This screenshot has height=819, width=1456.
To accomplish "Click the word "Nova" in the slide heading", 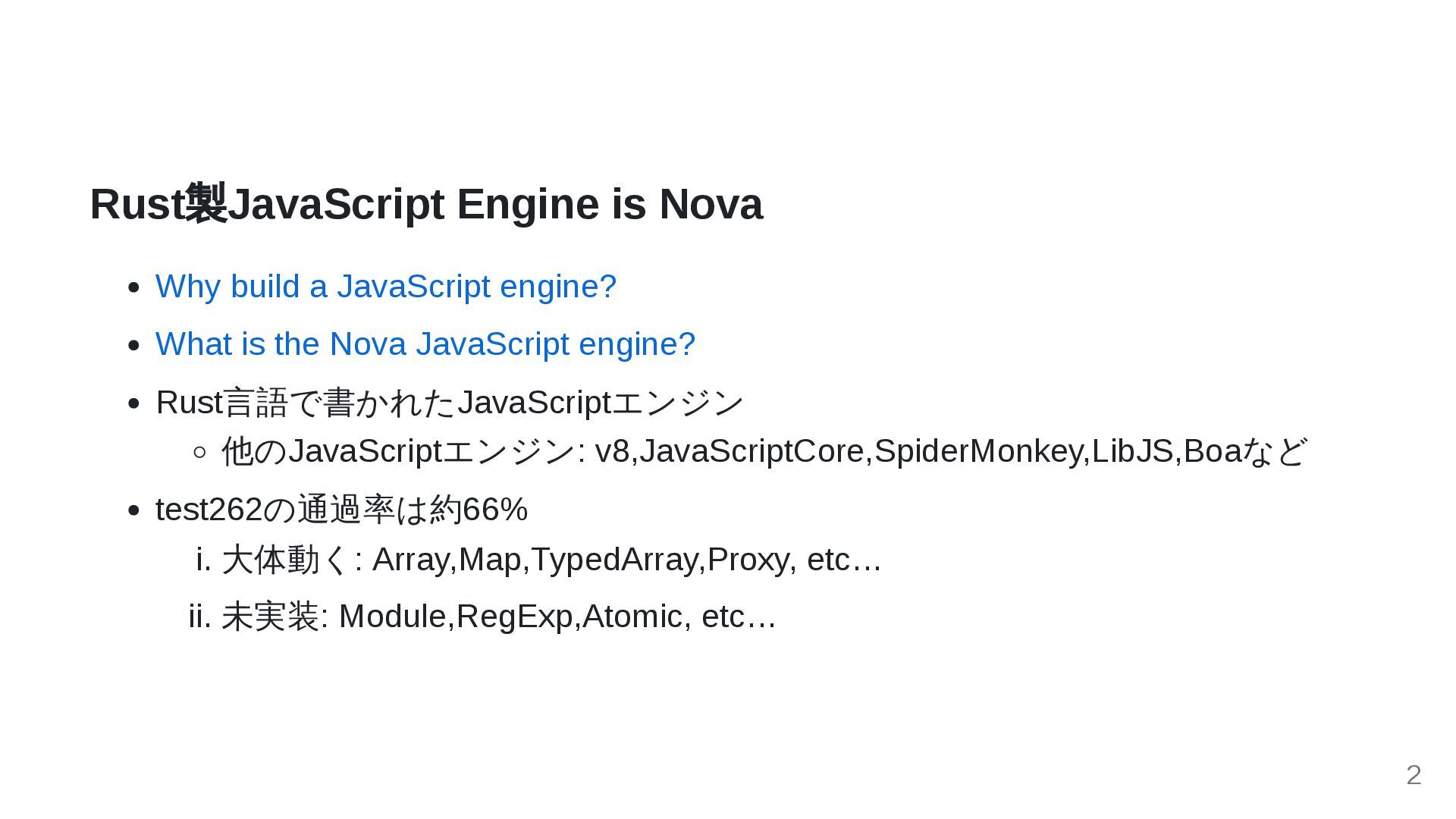I will (711, 204).
